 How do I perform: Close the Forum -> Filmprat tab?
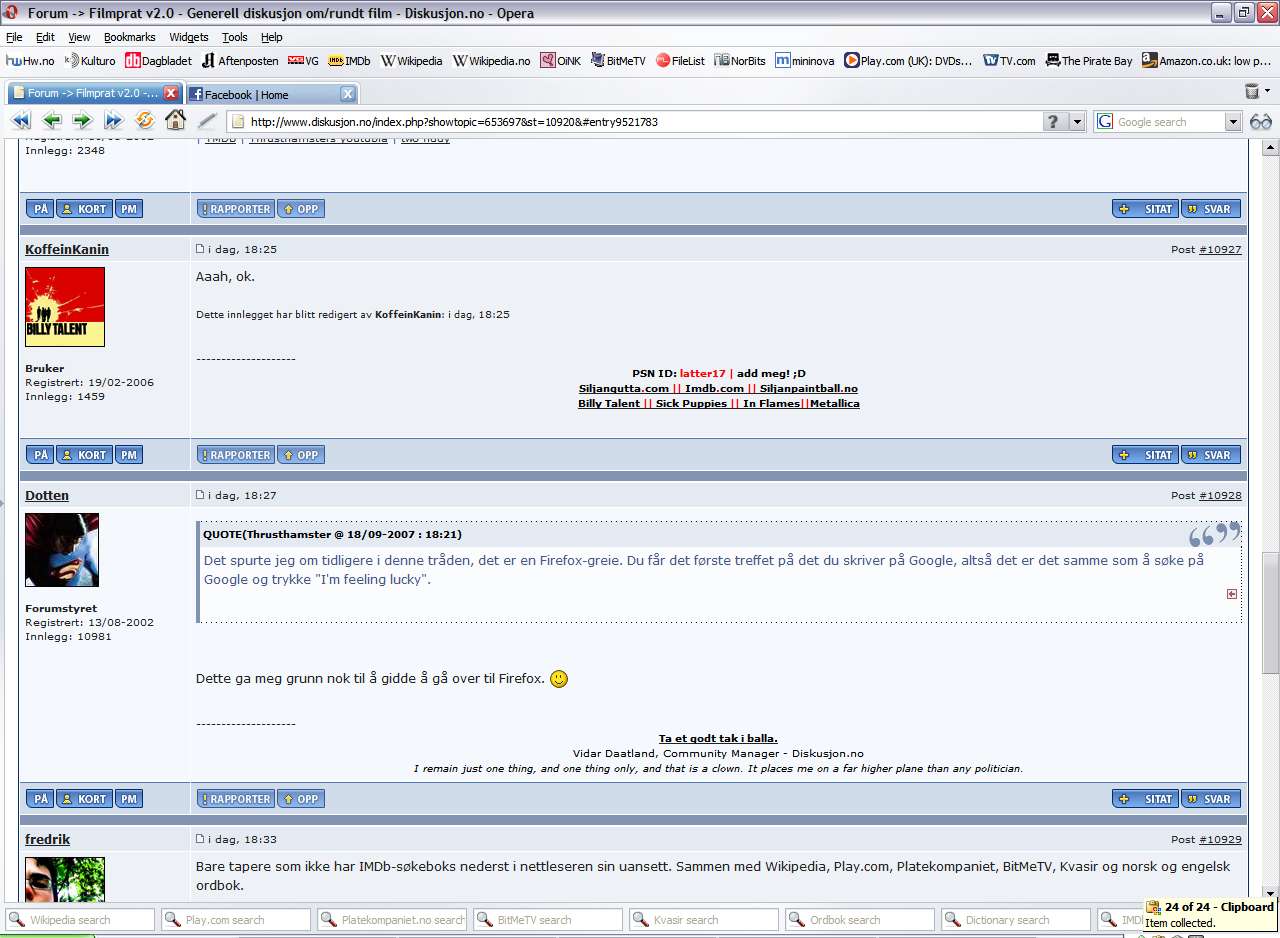pos(171,93)
